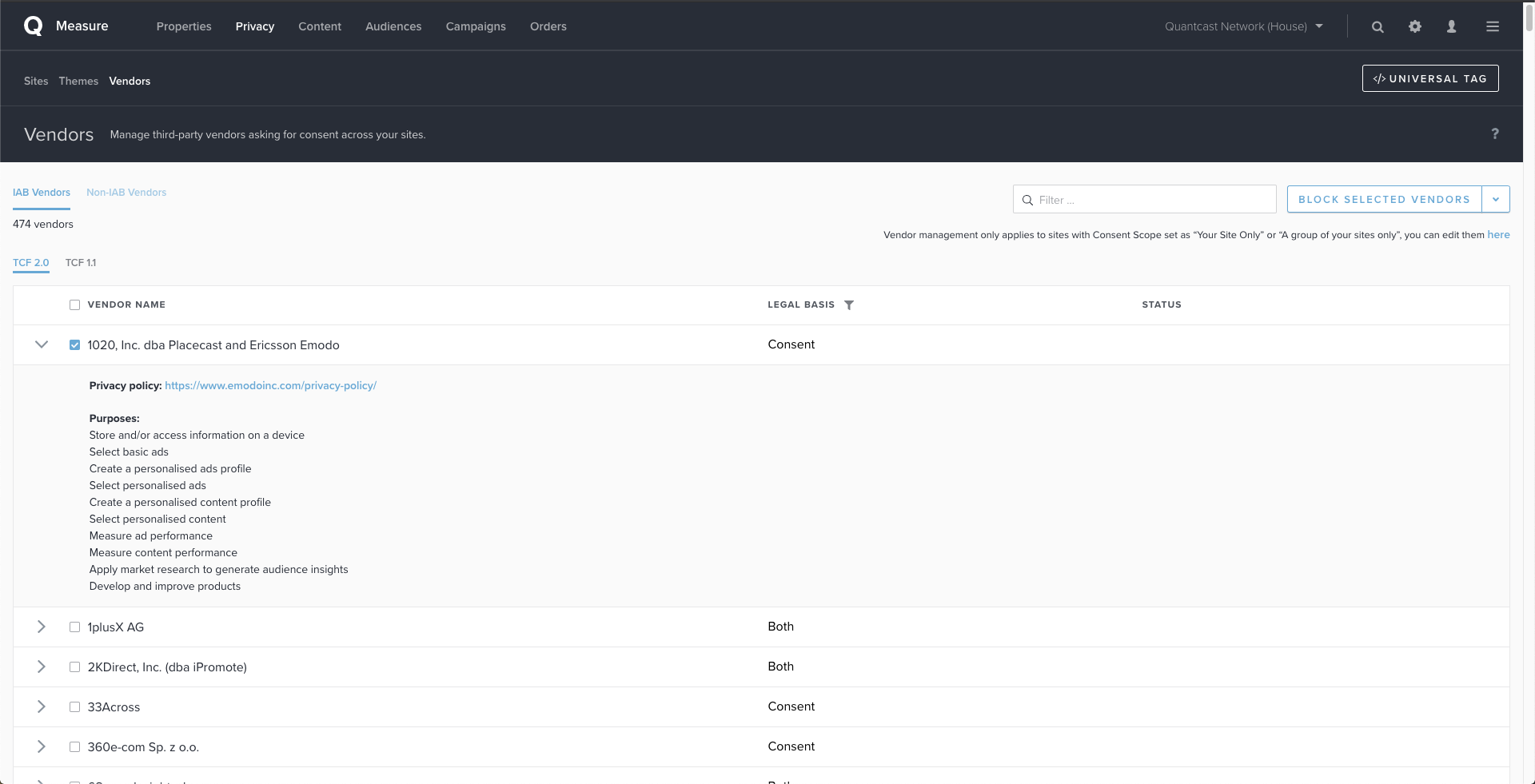Click the Block Selected Vendors button
The height and width of the screenshot is (784, 1535).
(x=1384, y=199)
